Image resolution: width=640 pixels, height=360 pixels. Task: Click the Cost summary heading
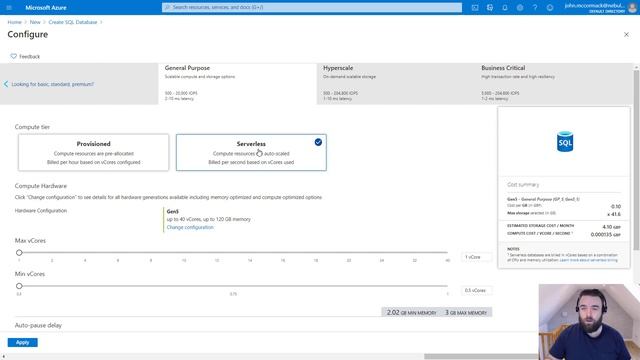[523, 185]
